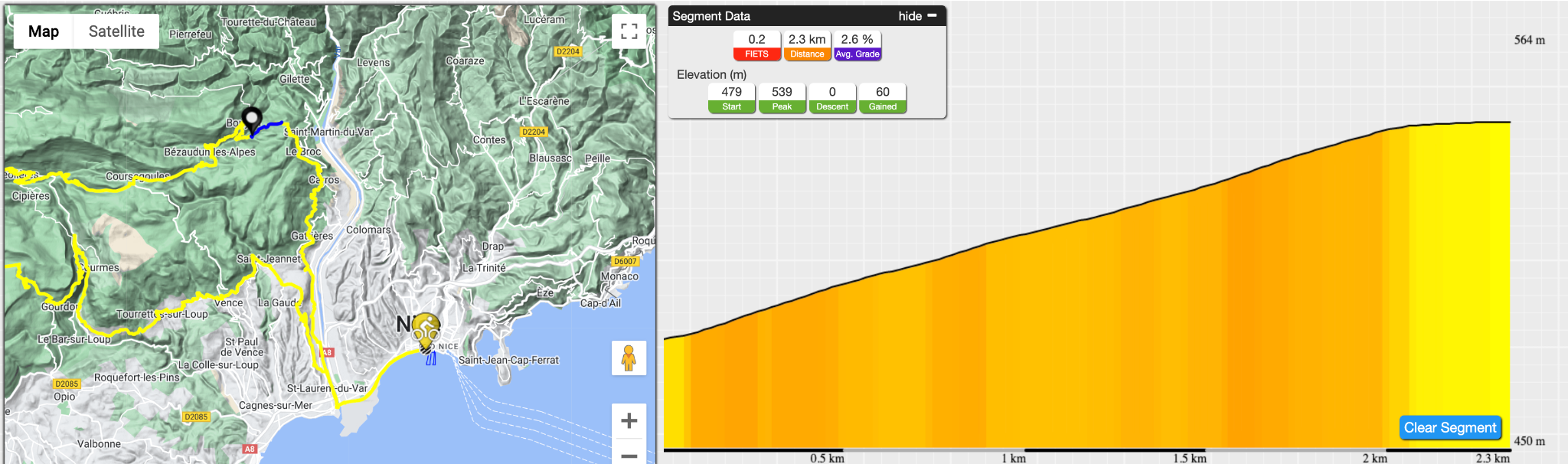
Task: Click the black segment start marker pin
Action: coord(252,122)
